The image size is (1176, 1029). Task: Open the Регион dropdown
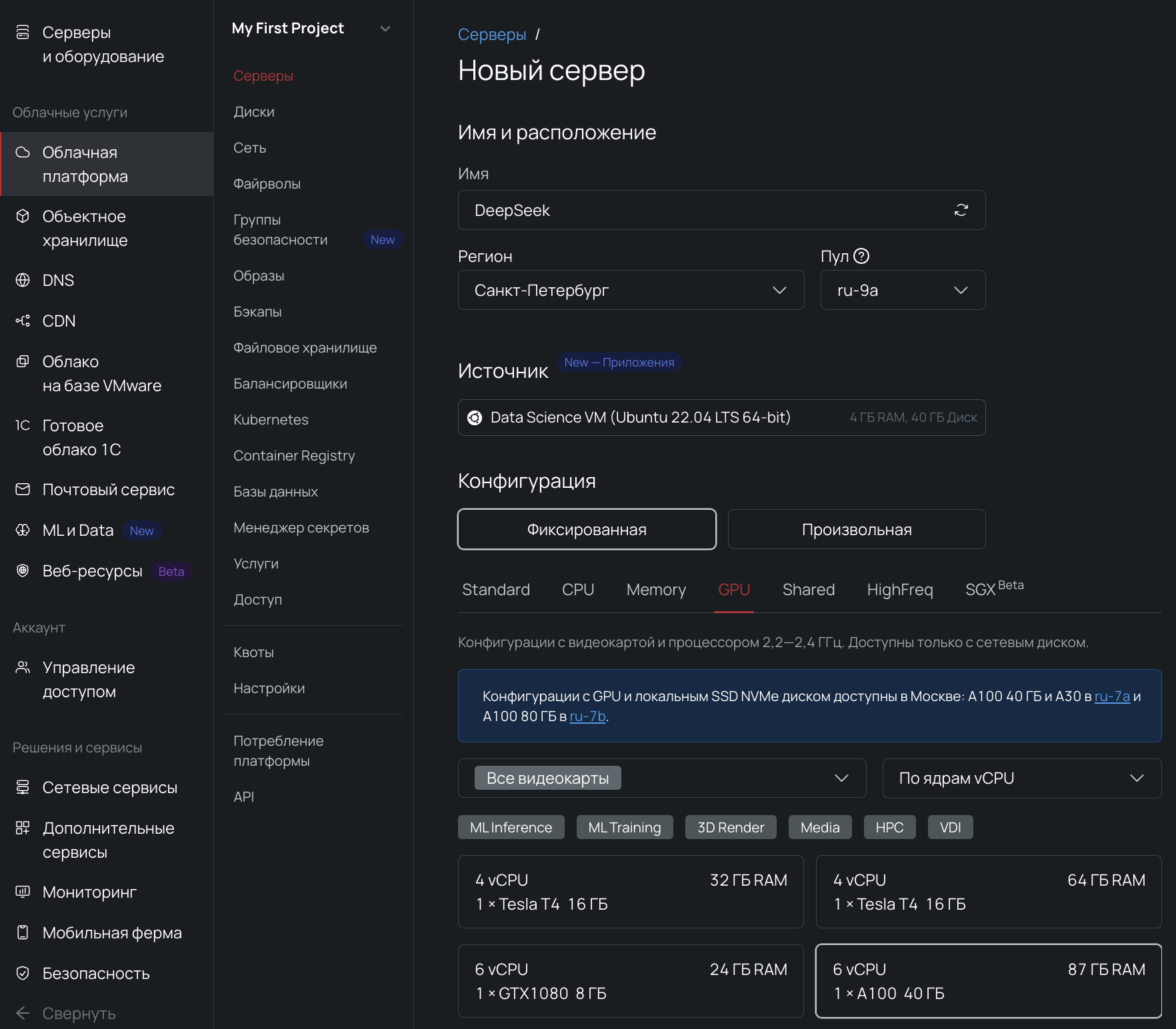coord(631,290)
